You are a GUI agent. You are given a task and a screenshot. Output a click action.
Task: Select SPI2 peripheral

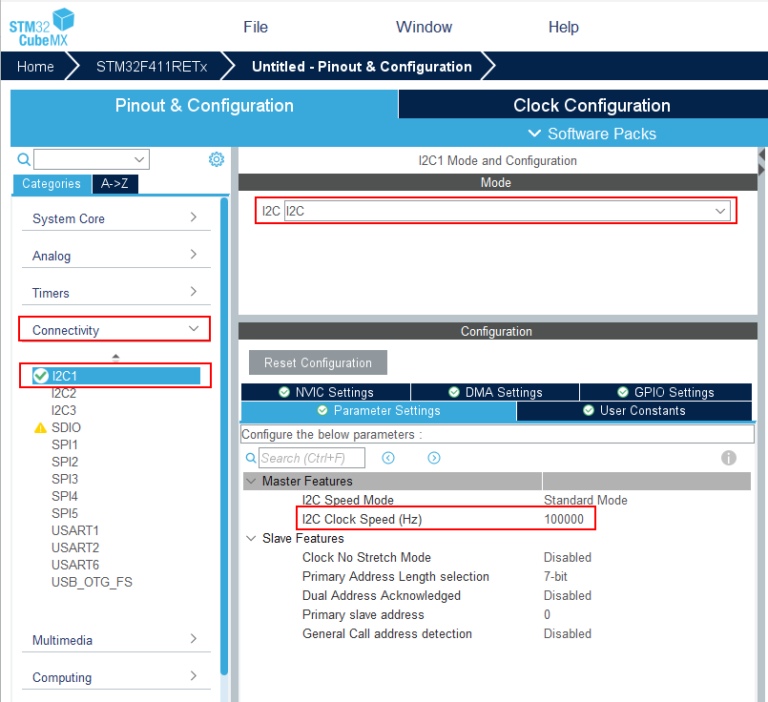point(65,462)
